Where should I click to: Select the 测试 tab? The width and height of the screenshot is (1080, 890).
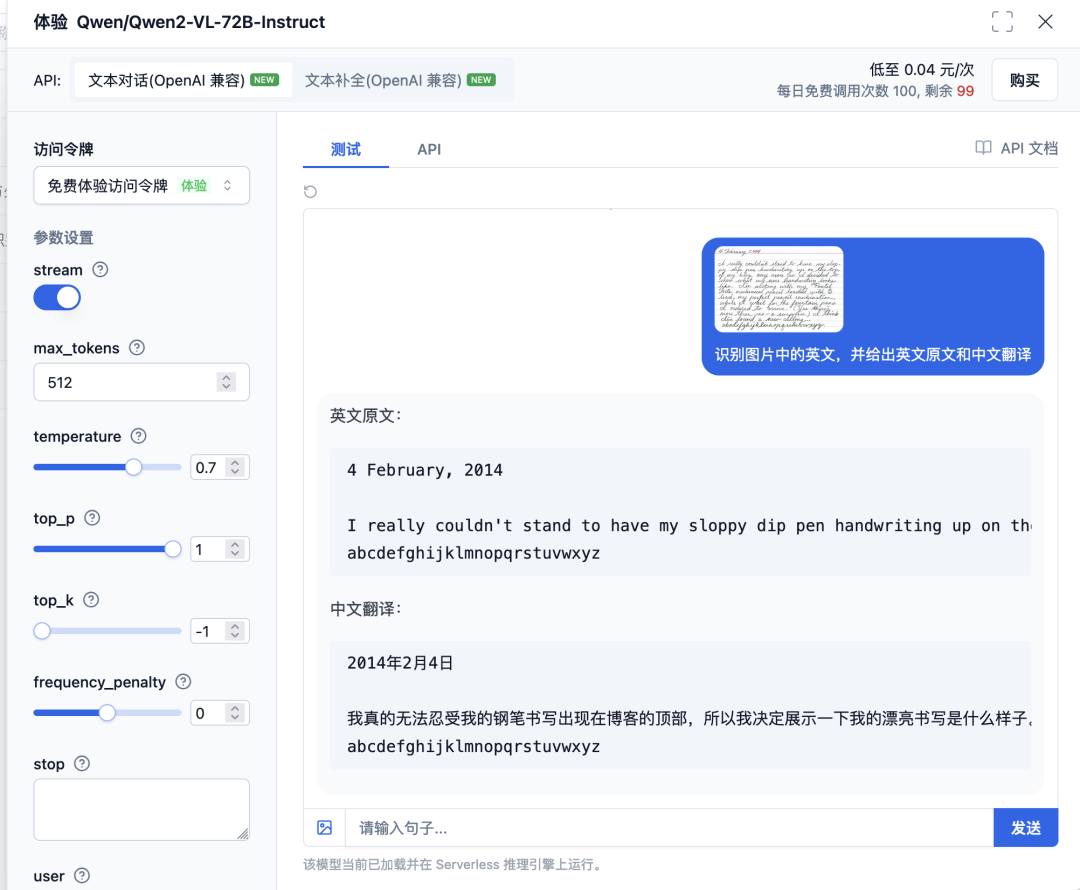pos(345,149)
